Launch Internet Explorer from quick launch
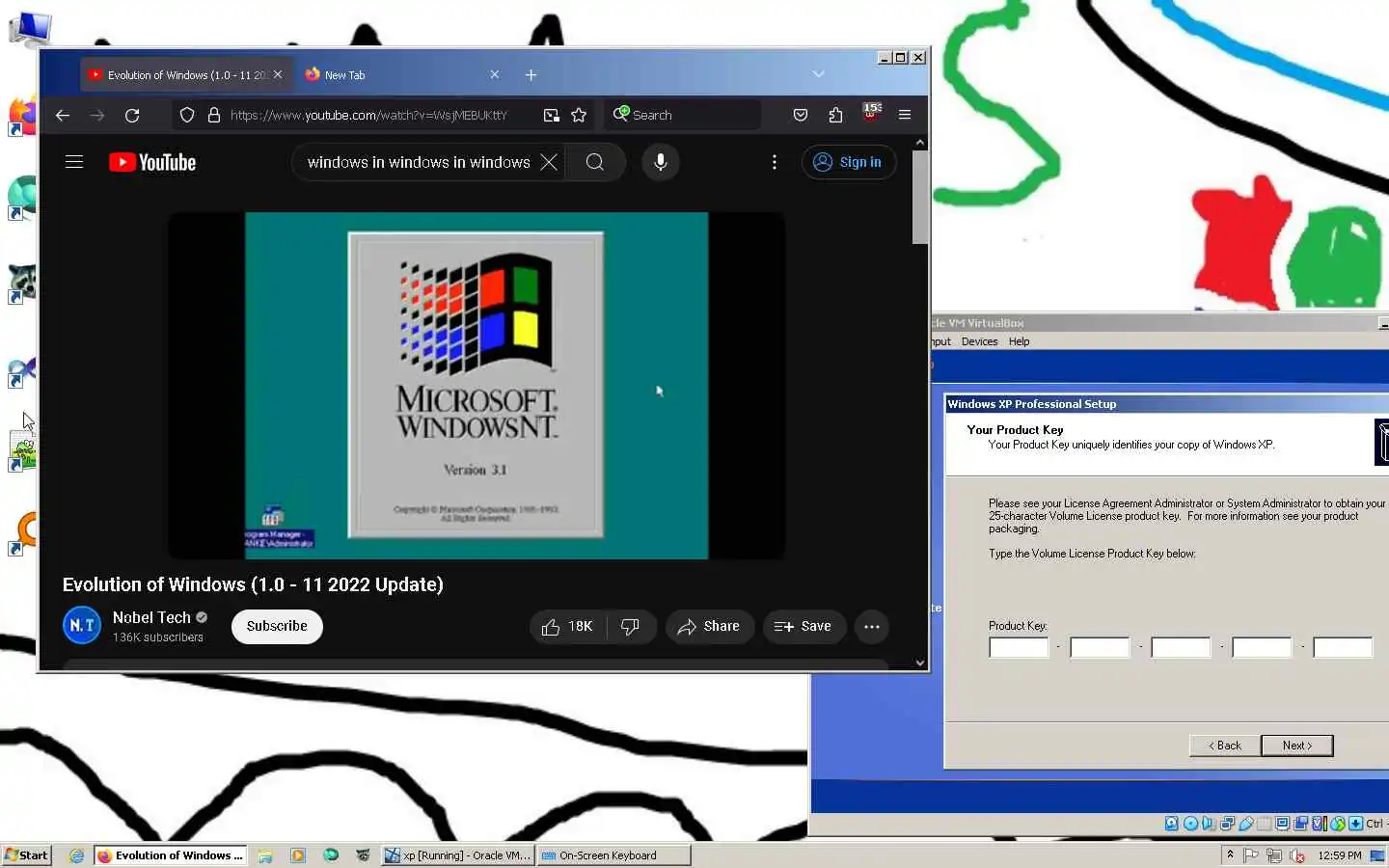 point(77,855)
